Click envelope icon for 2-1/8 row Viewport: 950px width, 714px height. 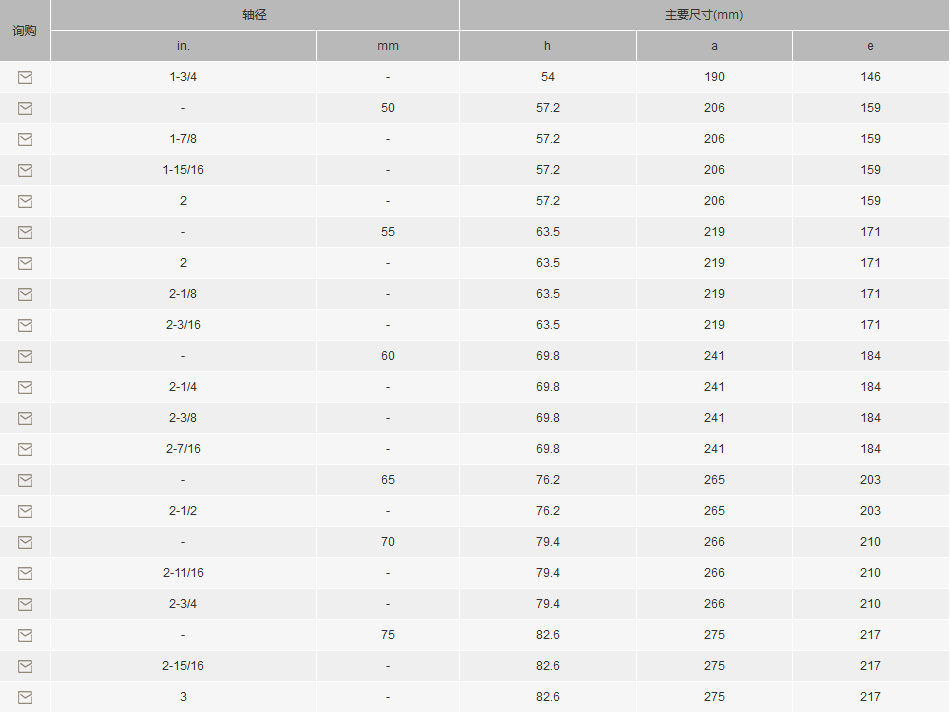point(25,294)
